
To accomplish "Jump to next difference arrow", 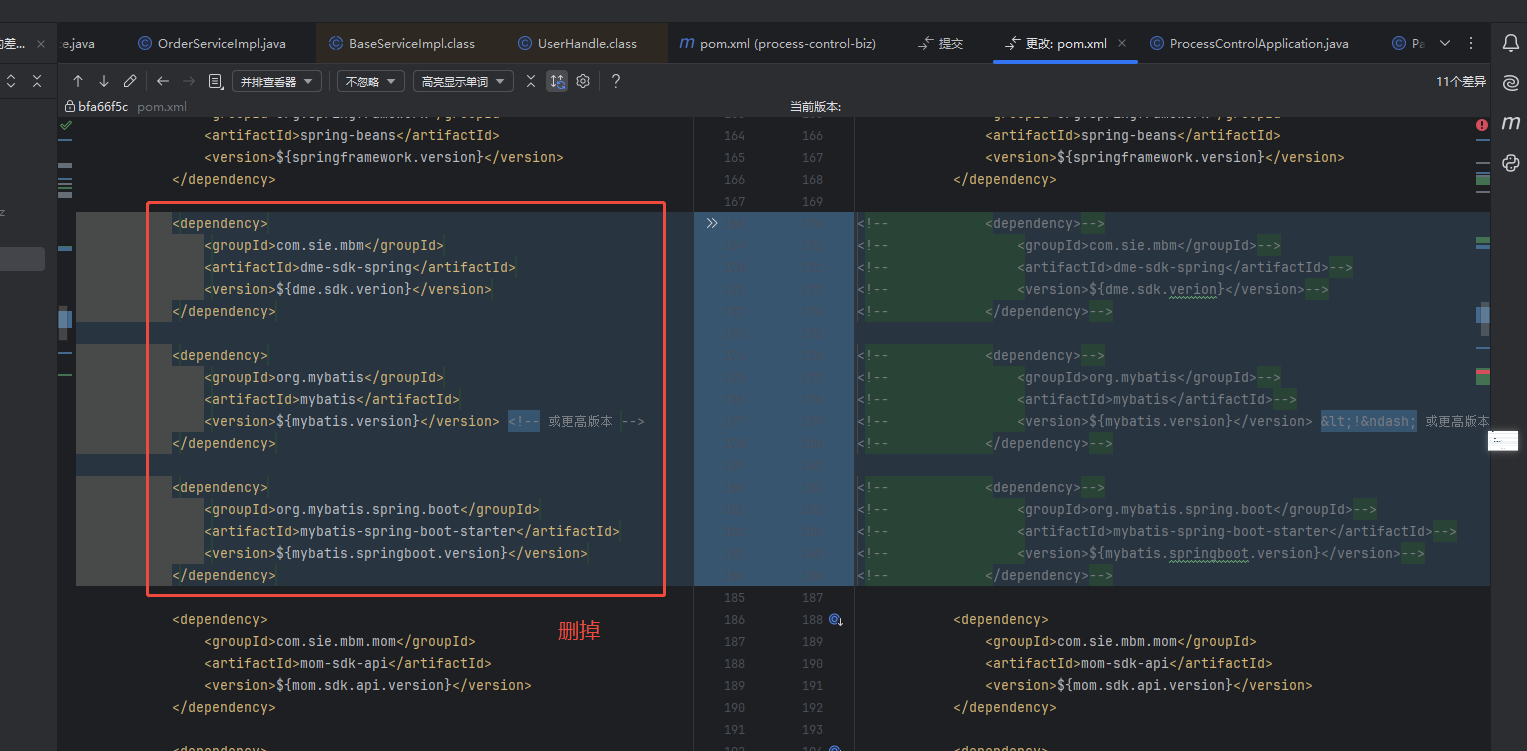I will point(104,81).
